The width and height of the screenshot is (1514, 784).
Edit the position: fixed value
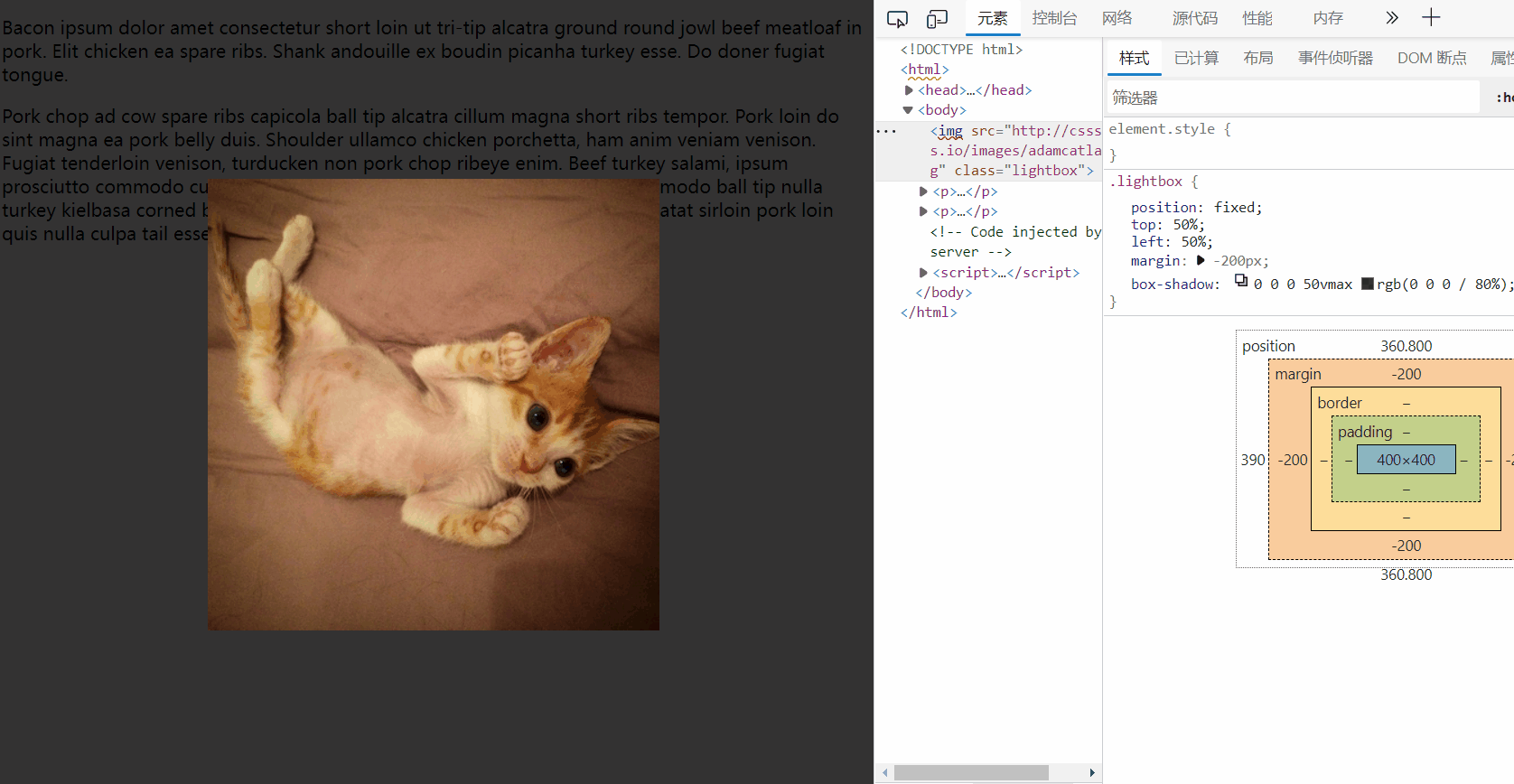[x=1234, y=208]
